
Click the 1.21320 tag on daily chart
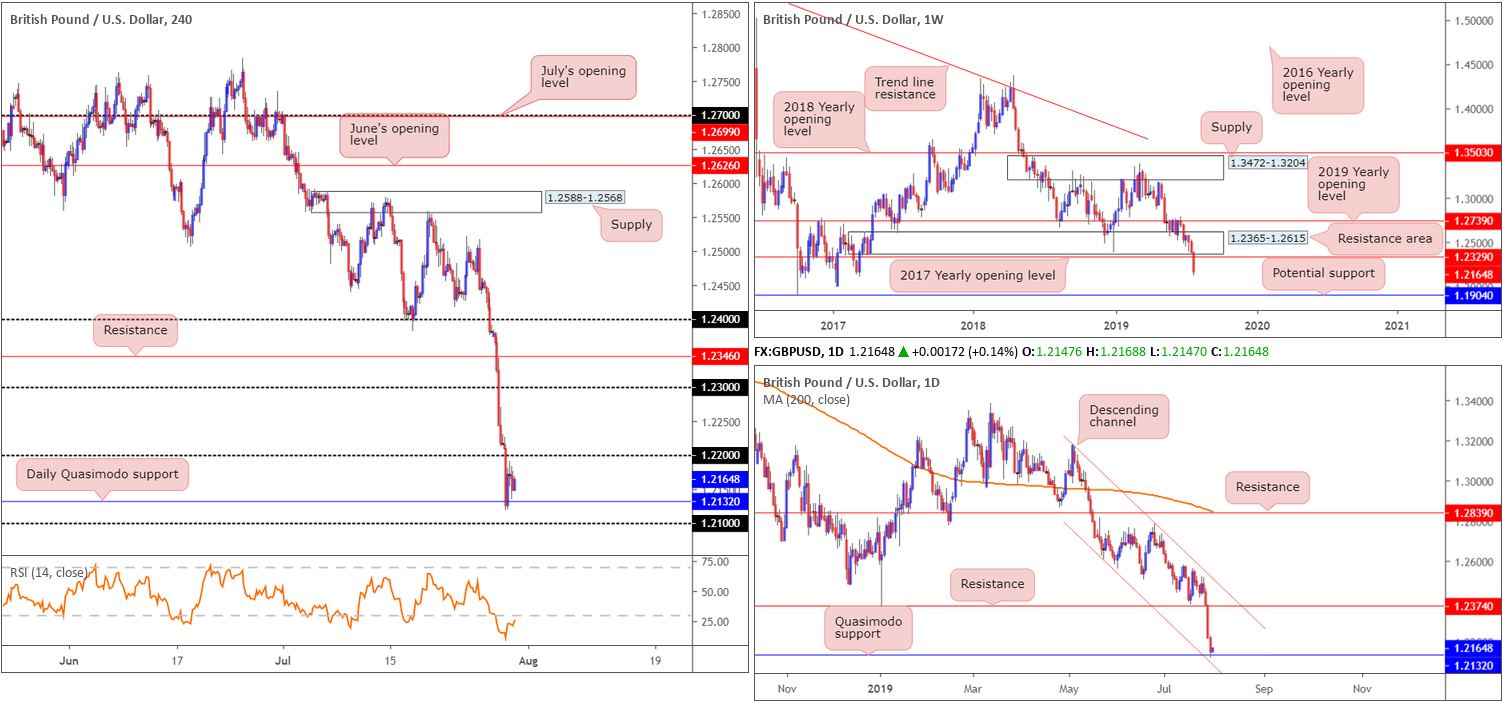pyautogui.click(x=1475, y=664)
